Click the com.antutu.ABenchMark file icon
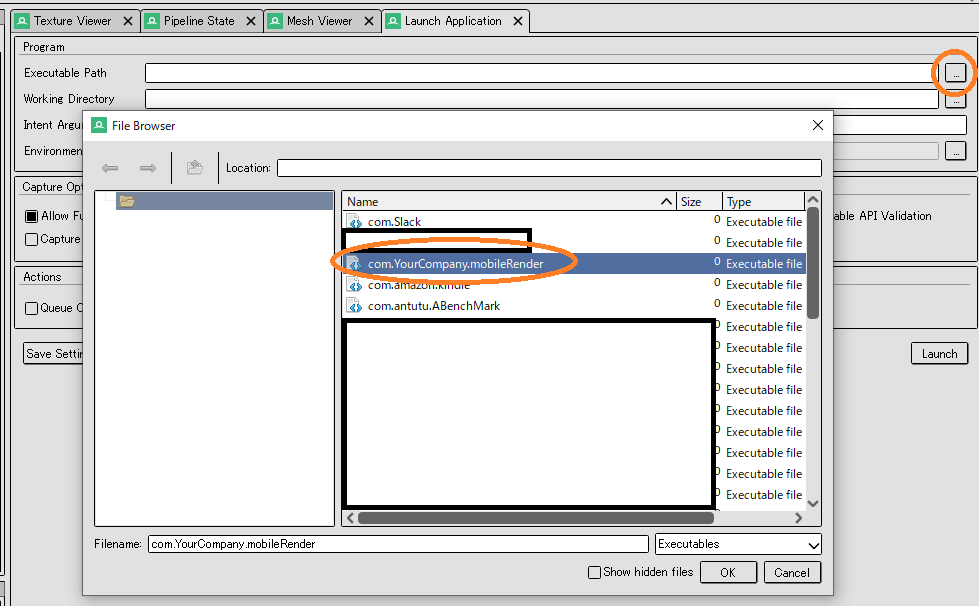Image resolution: width=979 pixels, height=606 pixels. coord(355,306)
